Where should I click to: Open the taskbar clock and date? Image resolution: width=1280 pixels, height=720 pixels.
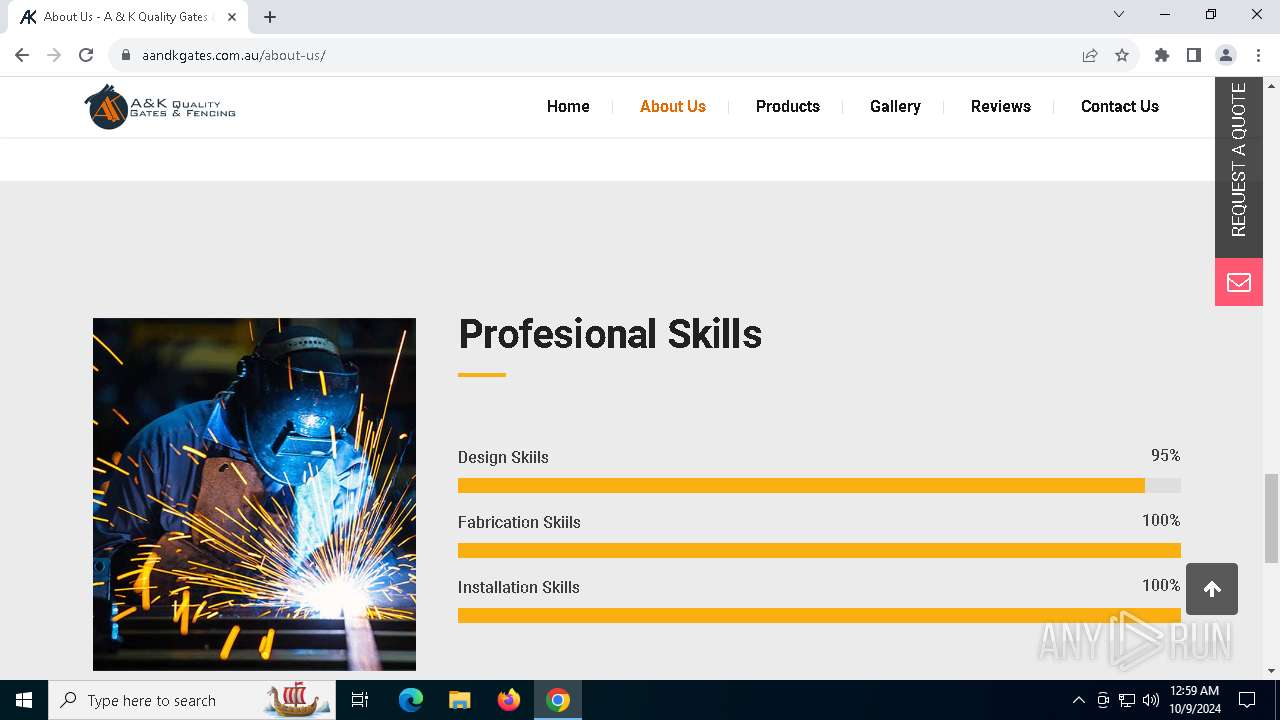[1194, 700]
